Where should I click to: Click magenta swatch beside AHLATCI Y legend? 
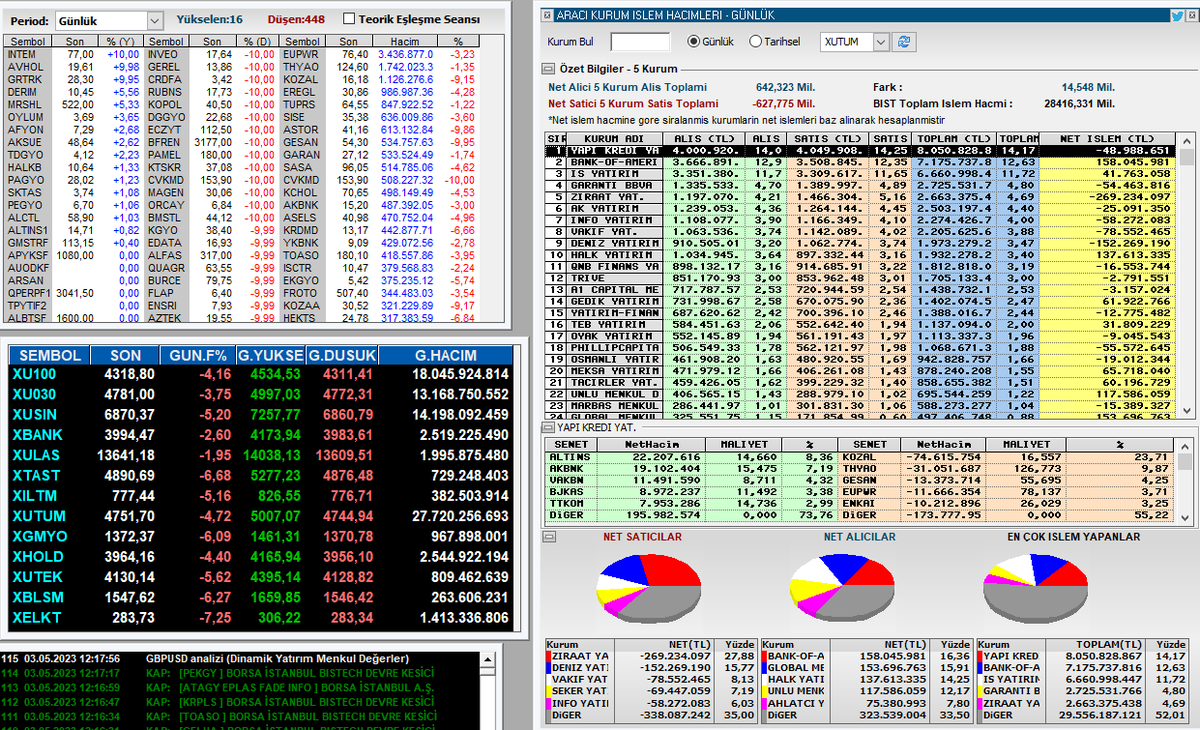[x=766, y=703]
